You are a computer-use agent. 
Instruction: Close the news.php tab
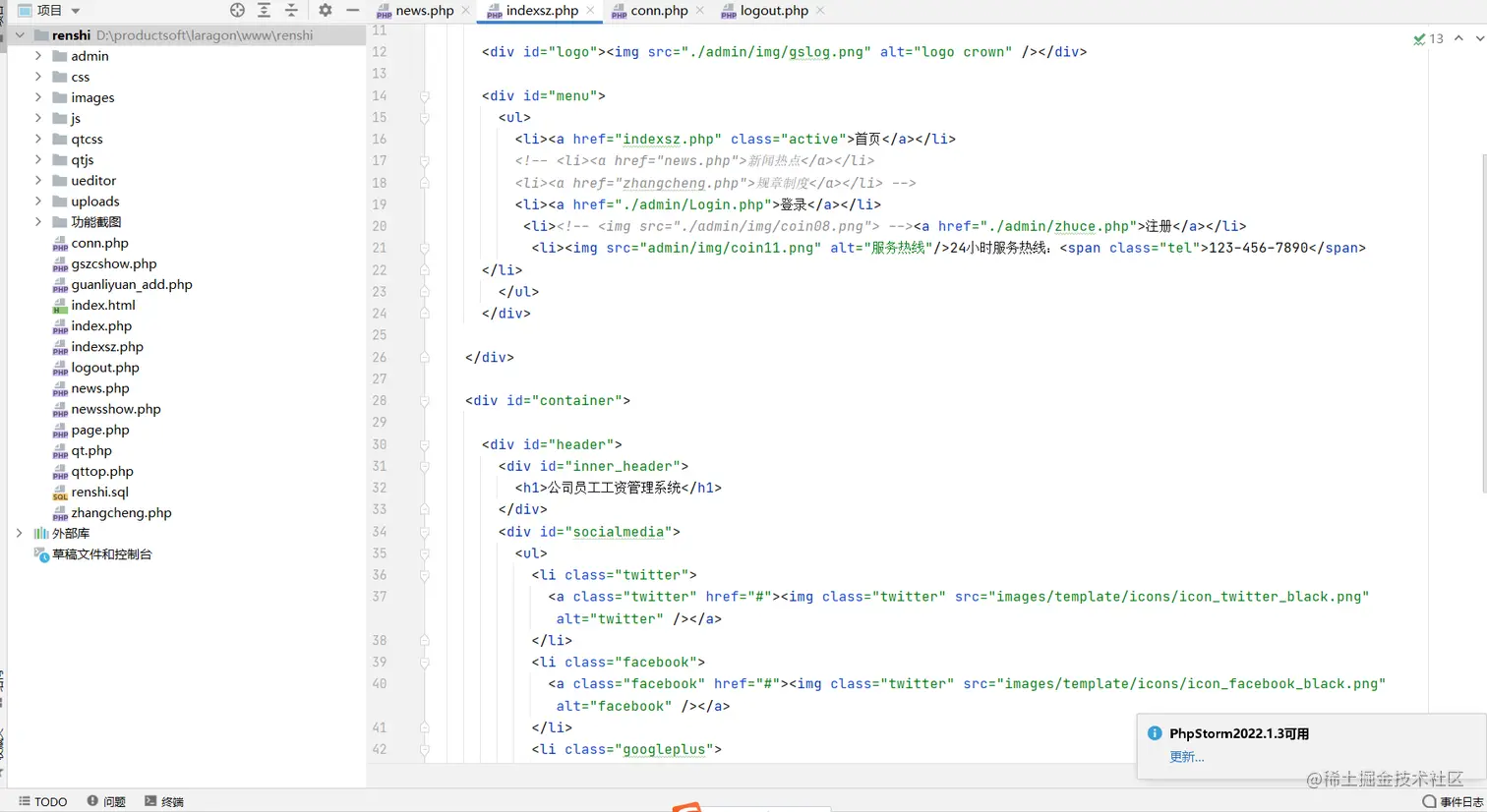tap(466, 11)
